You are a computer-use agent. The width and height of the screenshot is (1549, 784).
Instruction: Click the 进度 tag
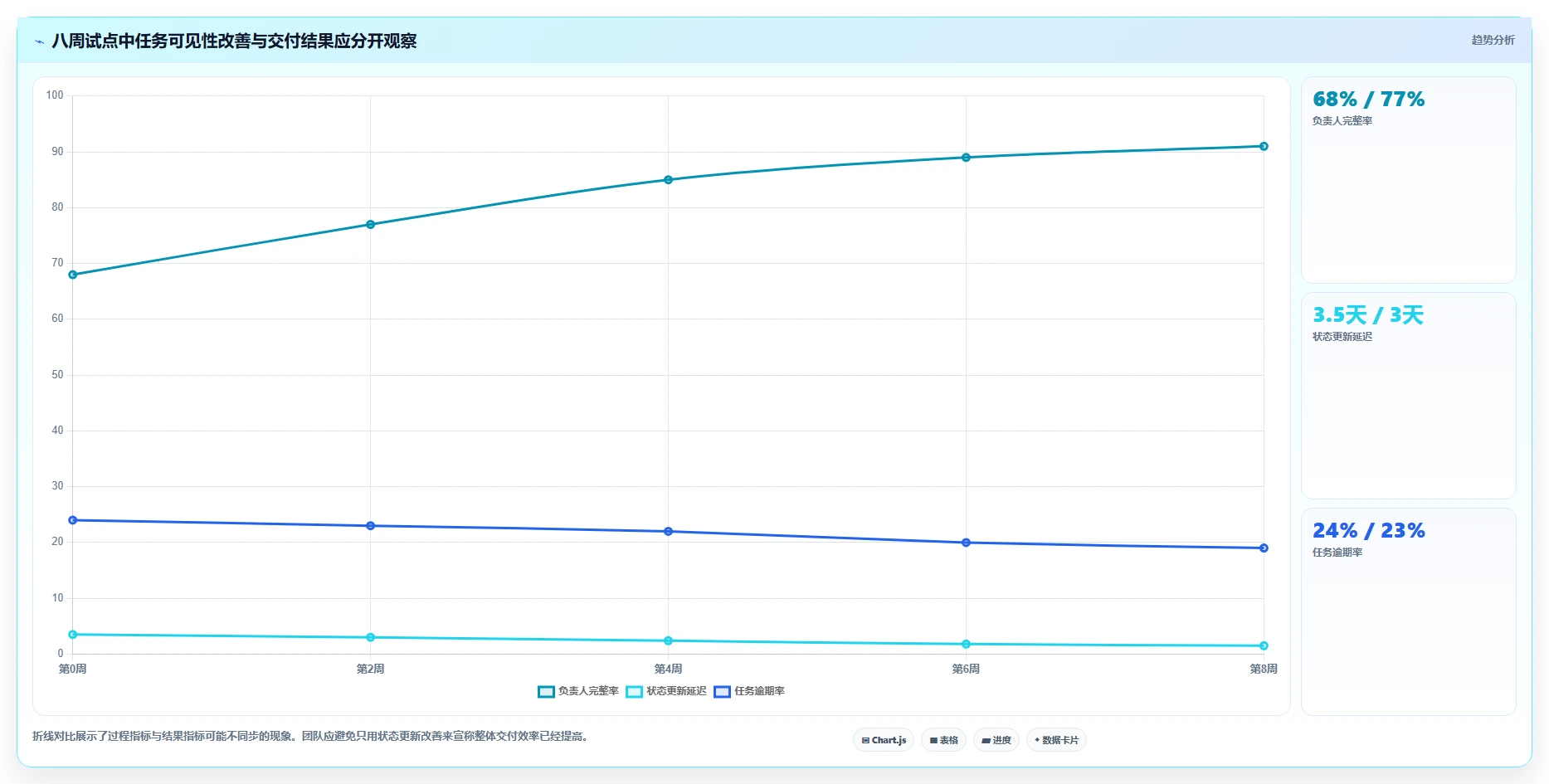tap(996, 740)
